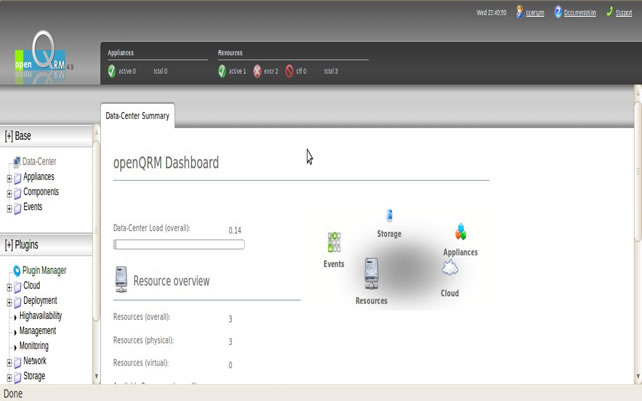
Task: Click the Storage folder icon in Plugins
Action: 18,377
